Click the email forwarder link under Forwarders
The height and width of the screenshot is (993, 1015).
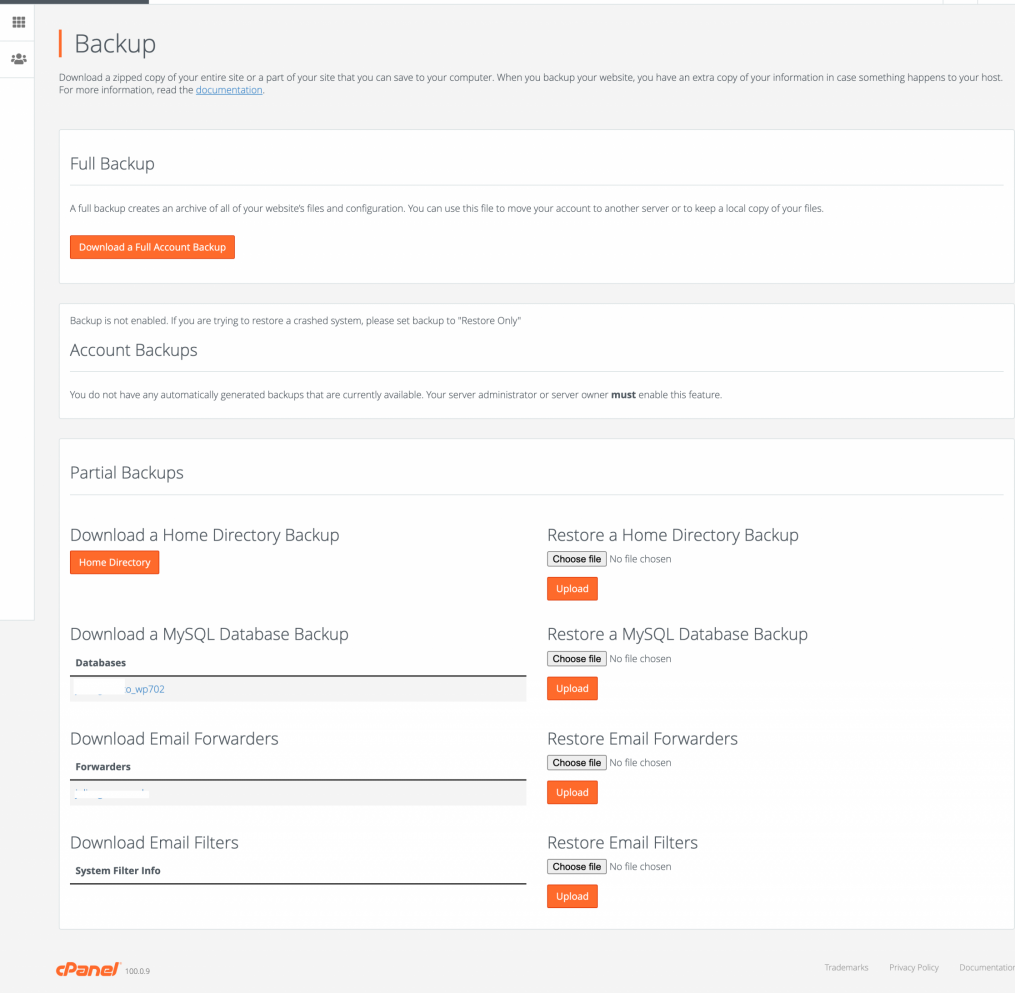point(110,792)
